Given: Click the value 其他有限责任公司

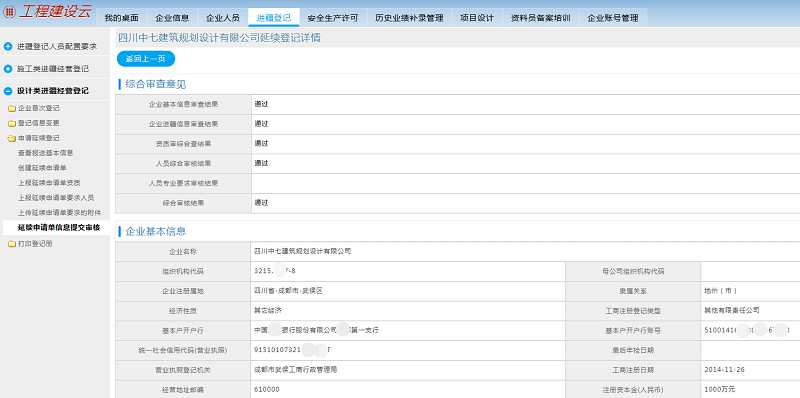Looking at the screenshot, I should 732,310.
